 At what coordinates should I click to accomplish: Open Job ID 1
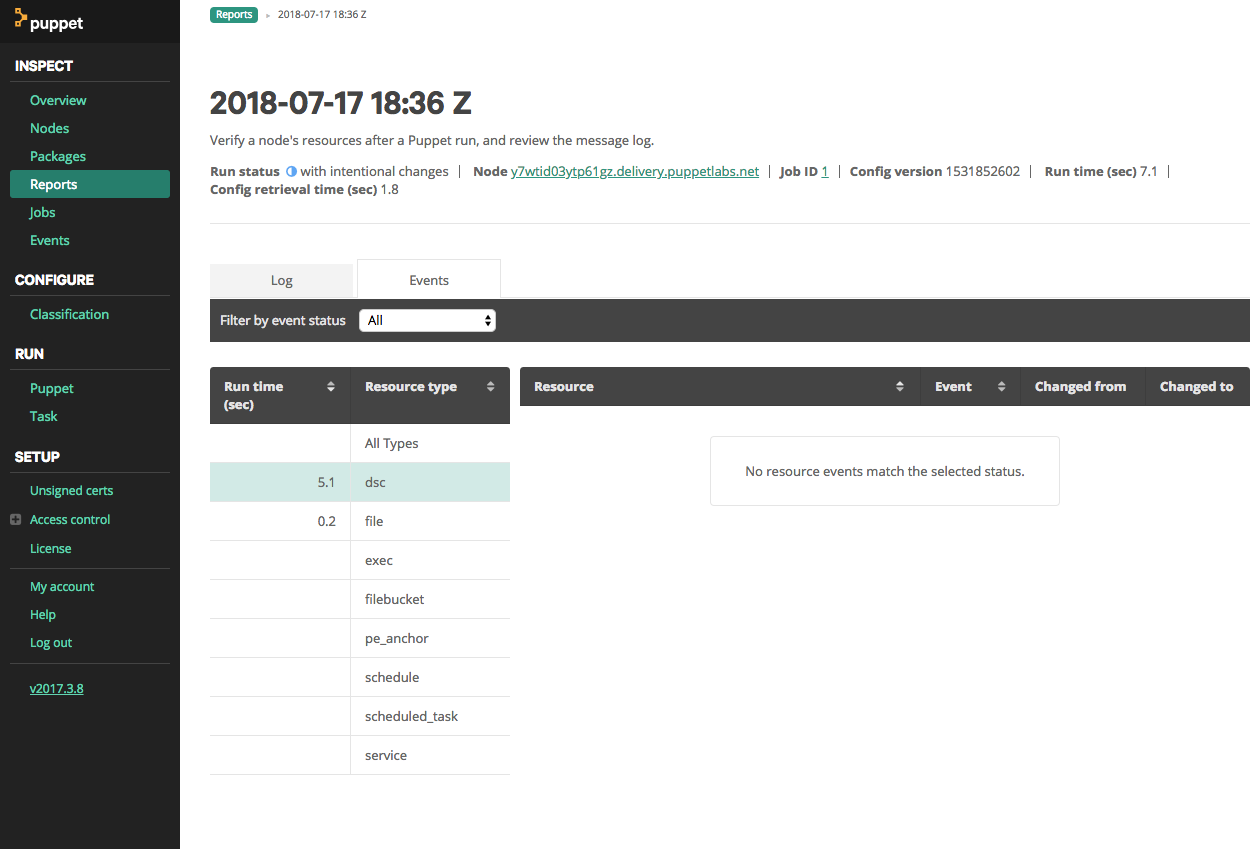pyautogui.click(x=827, y=171)
